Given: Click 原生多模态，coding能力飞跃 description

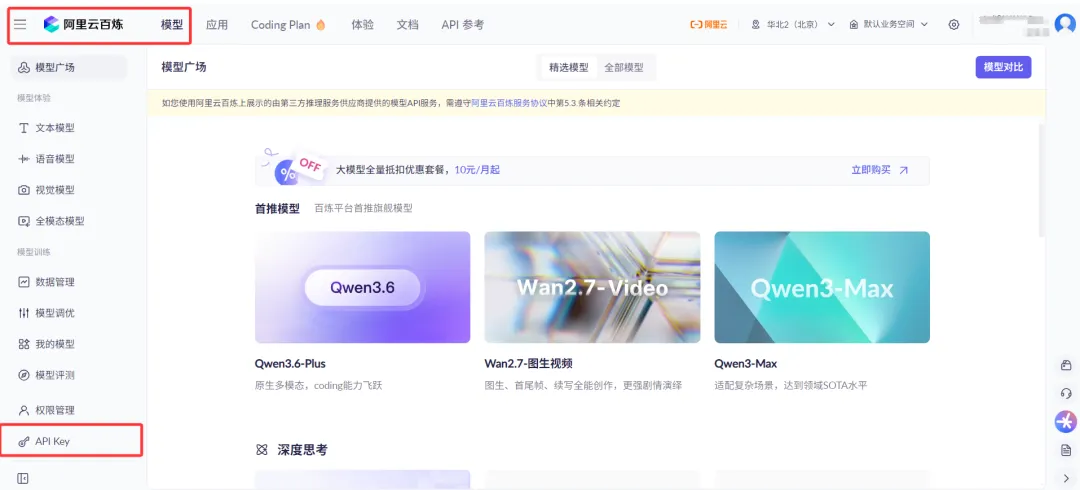Looking at the screenshot, I should (318, 385).
